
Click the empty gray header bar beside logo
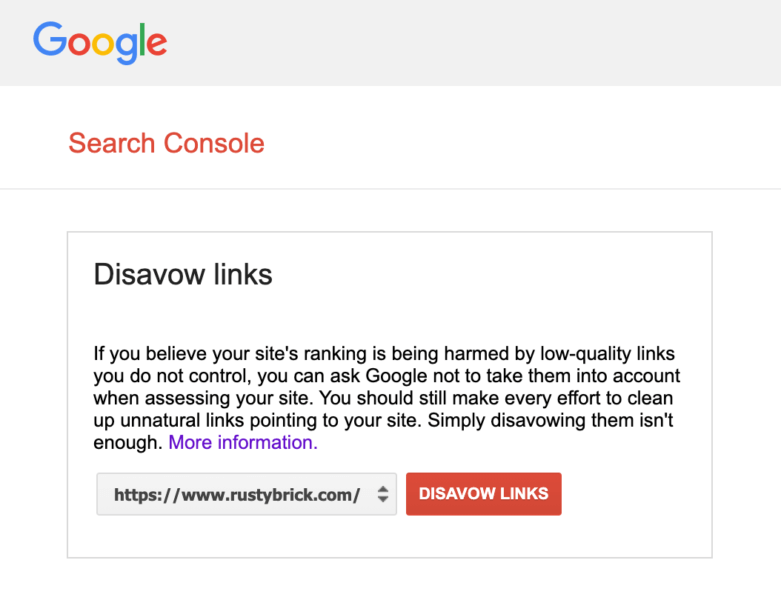pos(473,43)
